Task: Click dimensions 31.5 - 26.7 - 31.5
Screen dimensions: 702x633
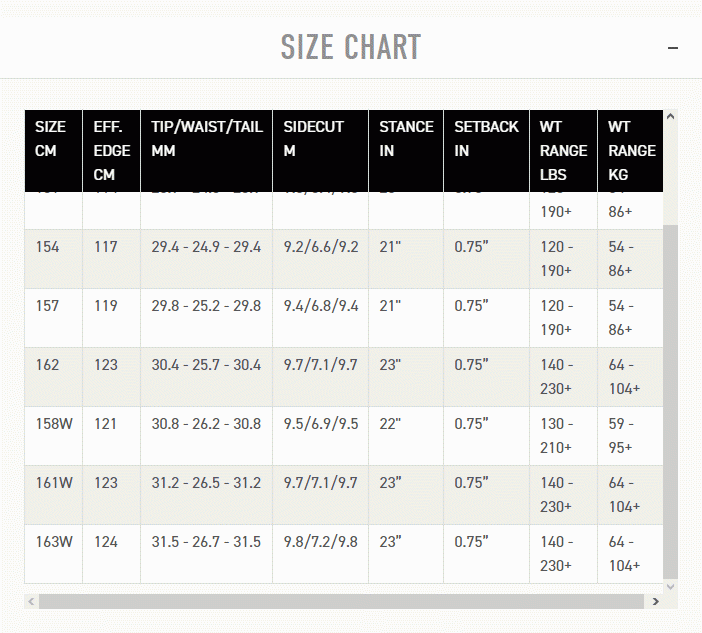Action: (x=206, y=542)
